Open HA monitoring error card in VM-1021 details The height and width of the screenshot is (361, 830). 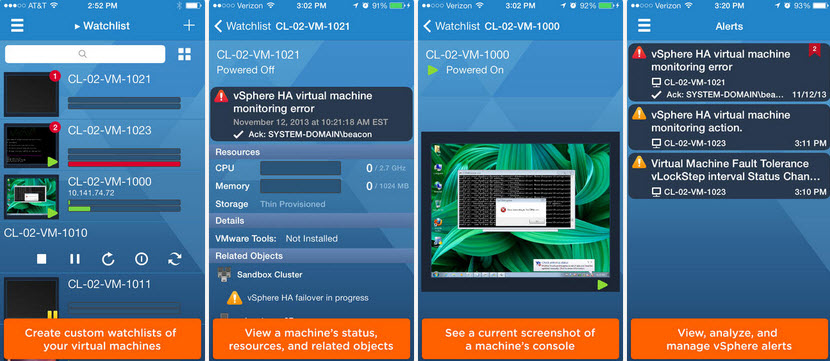(x=311, y=114)
